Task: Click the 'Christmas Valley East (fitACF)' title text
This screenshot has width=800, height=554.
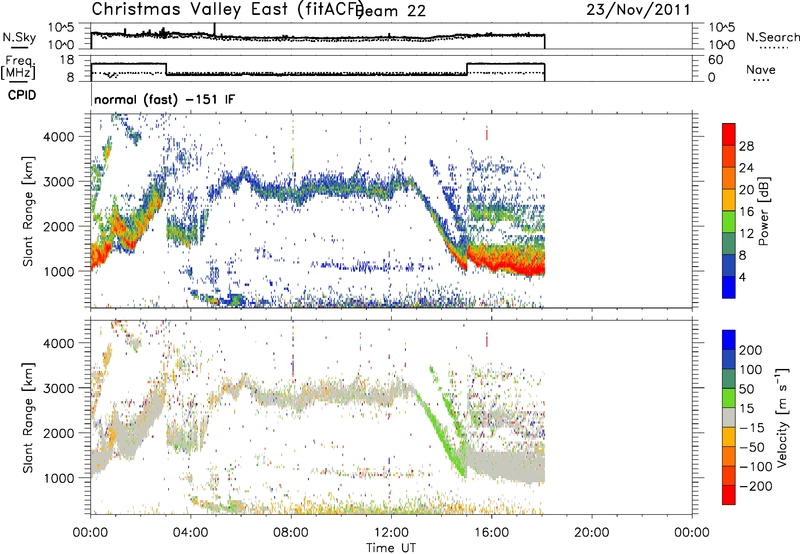Action: pyautogui.click(x=228, y=9)
